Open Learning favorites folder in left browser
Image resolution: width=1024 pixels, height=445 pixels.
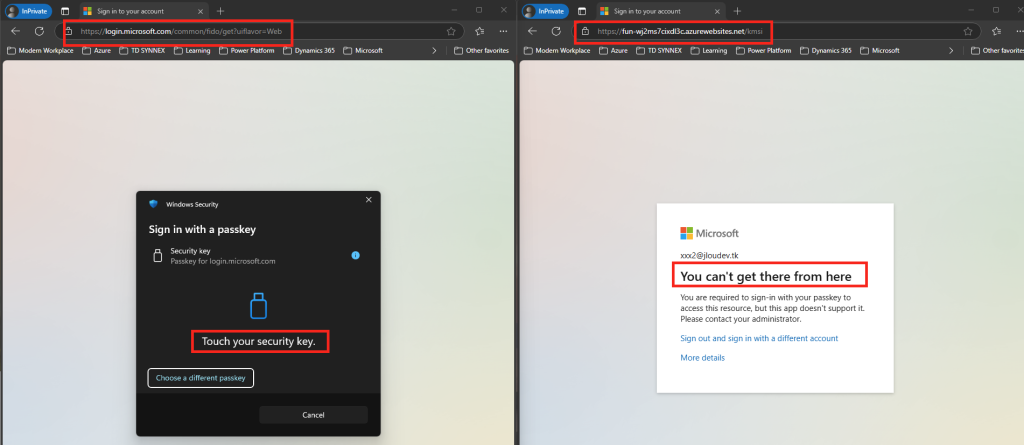(191, 50)
